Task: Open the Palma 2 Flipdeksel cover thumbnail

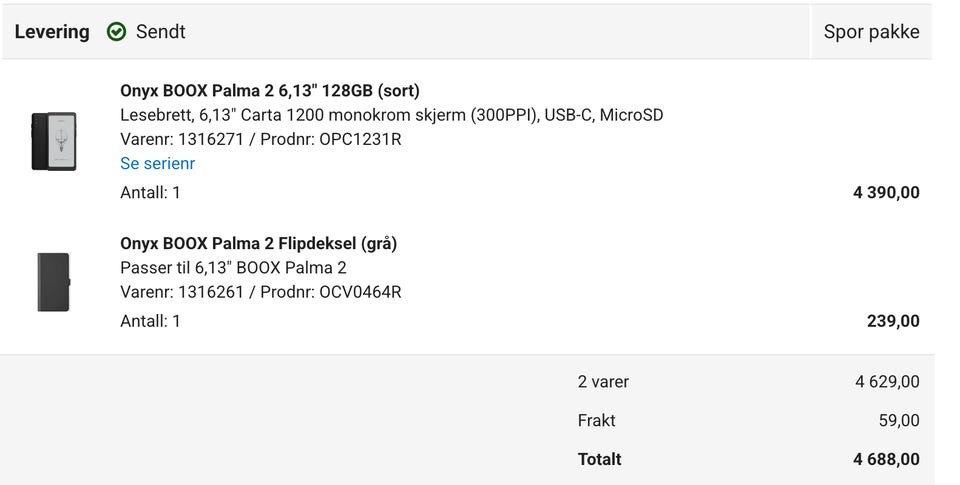Action: tap(54, 282)
